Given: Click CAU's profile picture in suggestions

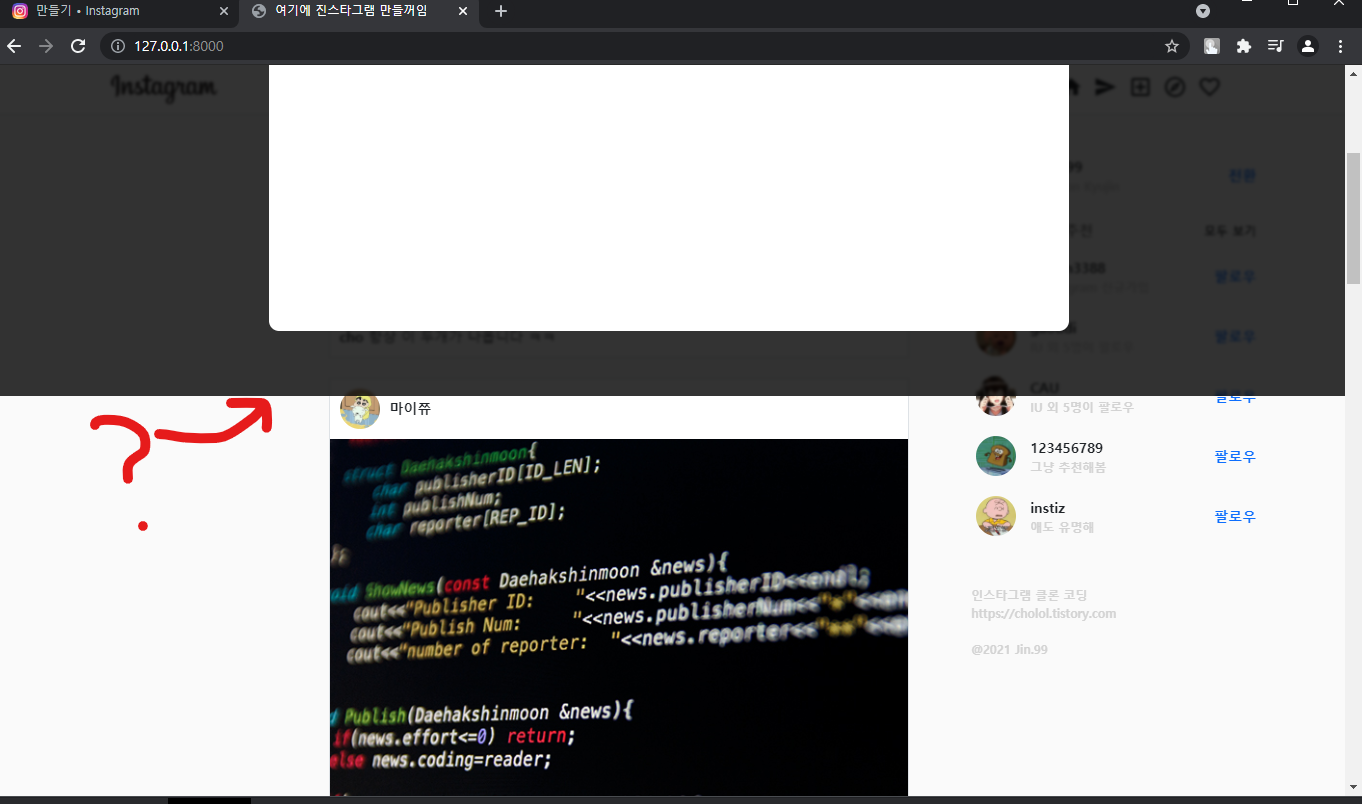Looking at the screenshot, I should 996,396.
